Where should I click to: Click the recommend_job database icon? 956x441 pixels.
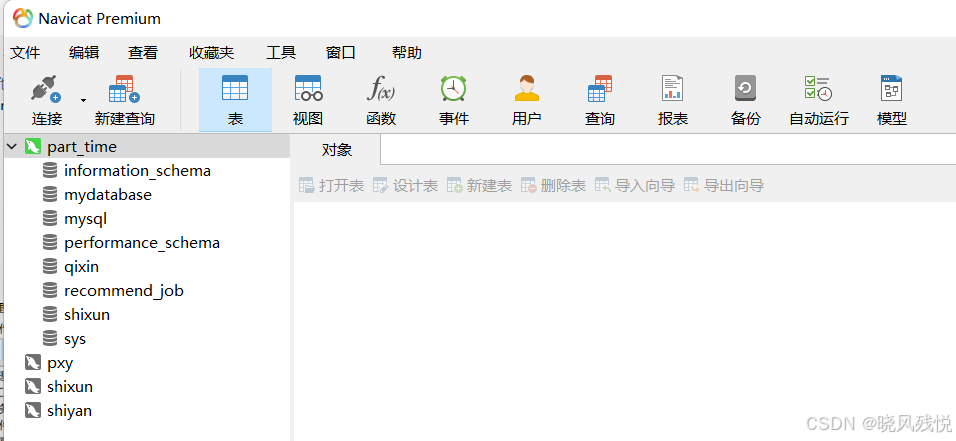pyautogui.click(x=50, y=290)
